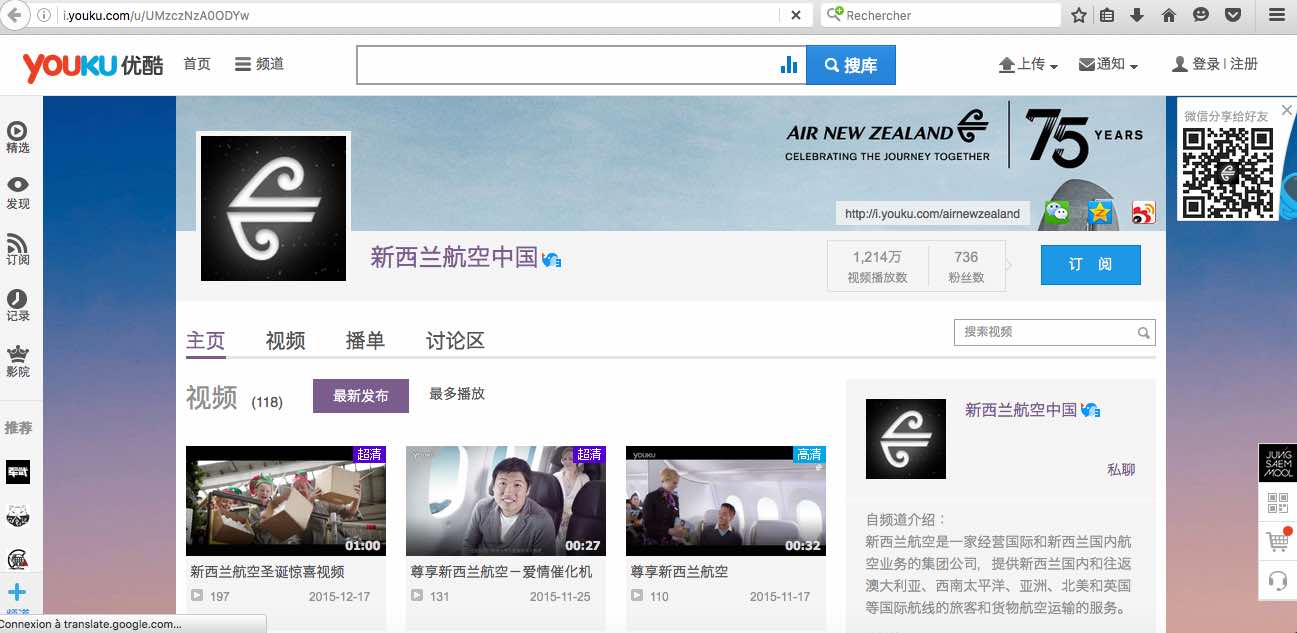Click the 736 fans count

click(966, 257)
